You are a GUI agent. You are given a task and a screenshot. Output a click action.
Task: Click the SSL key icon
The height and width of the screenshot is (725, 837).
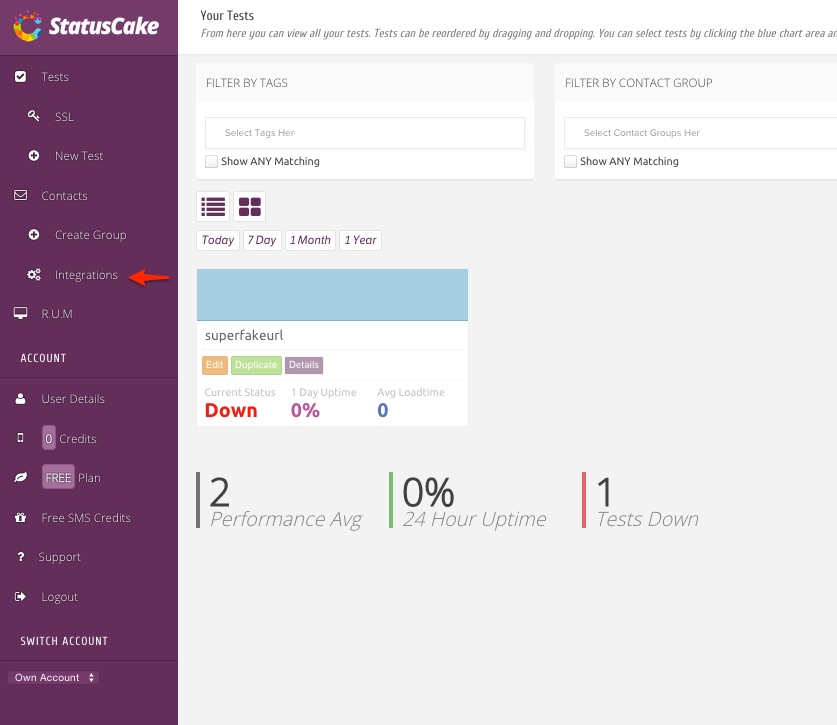point(34,117)
